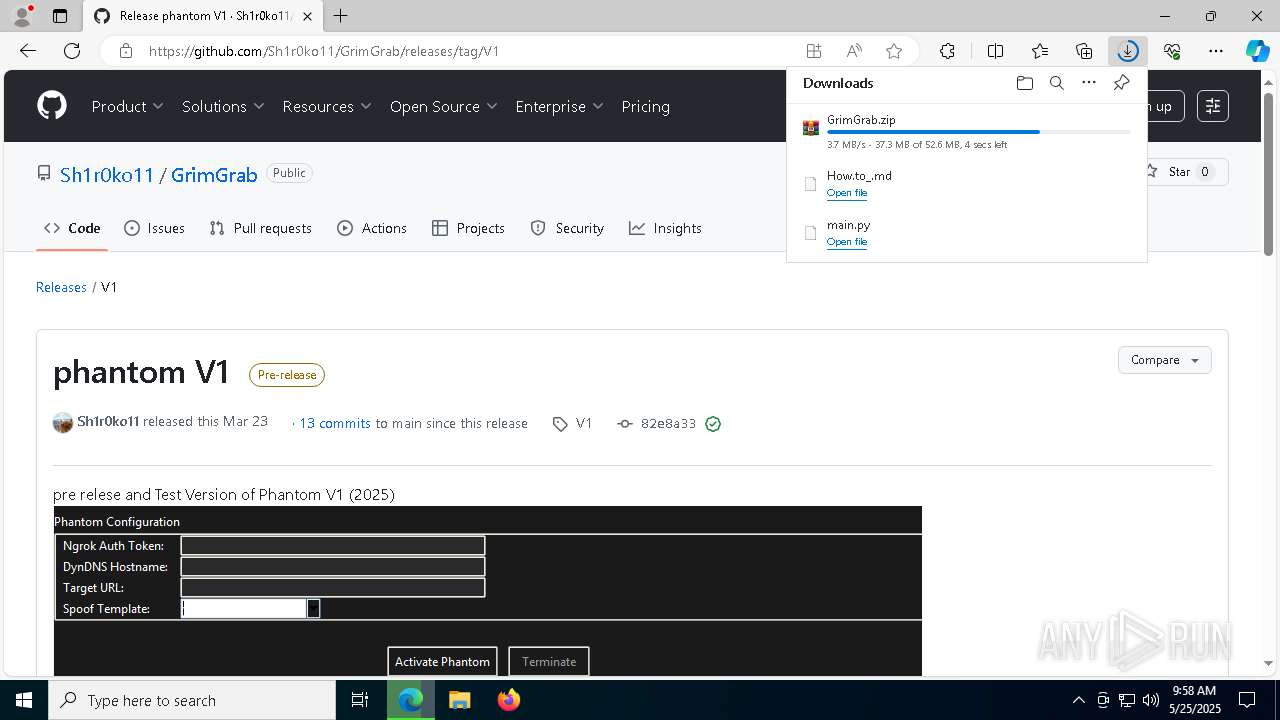
Task: Open Task View on taskbar
Action: tap(360, 700)
